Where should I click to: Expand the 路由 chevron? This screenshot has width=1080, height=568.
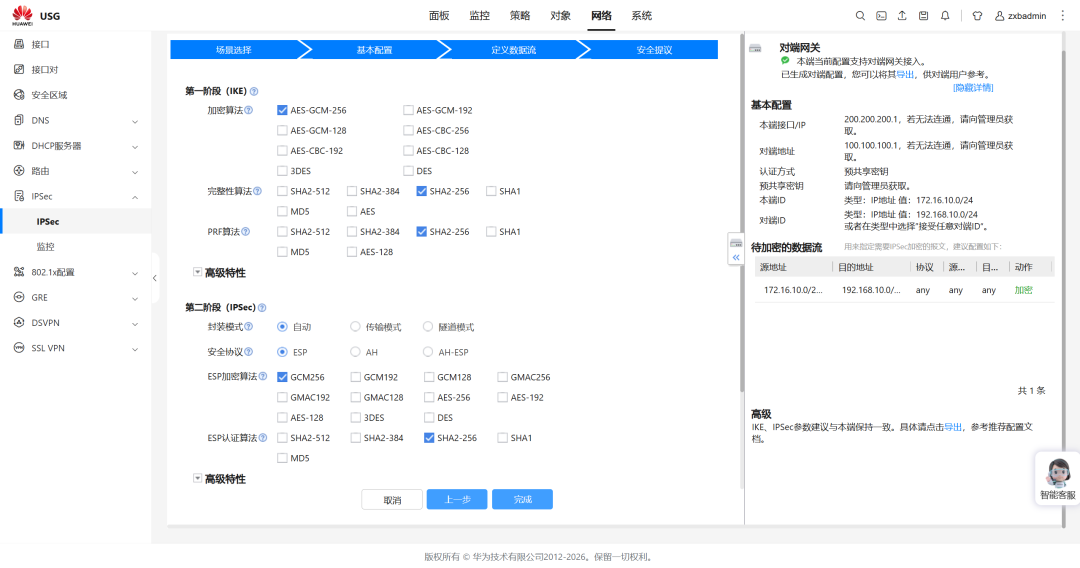click(135, 172)
